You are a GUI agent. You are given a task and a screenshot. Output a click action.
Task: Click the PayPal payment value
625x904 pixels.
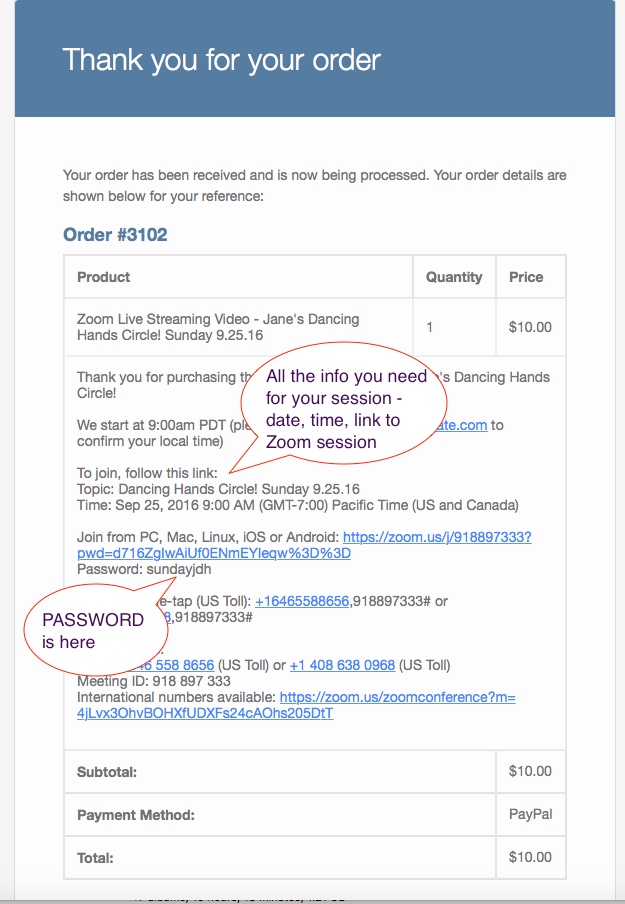530,815
